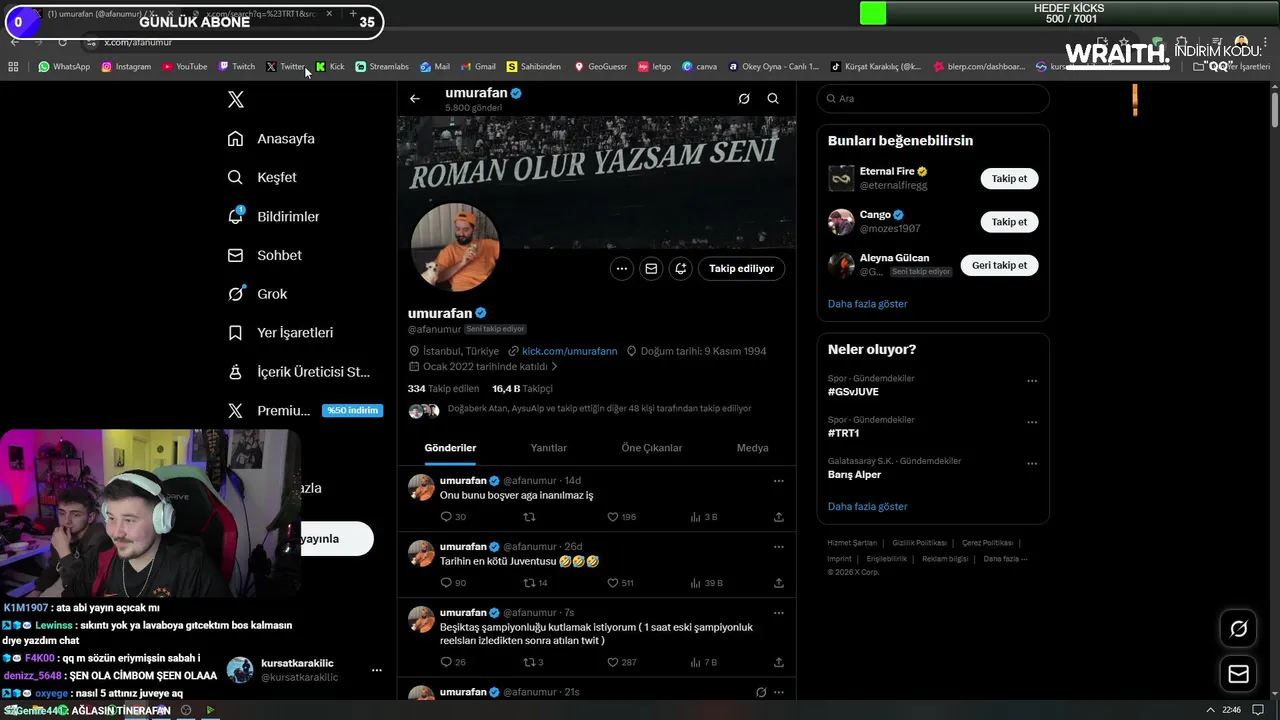Click Daha fazla göster under Neler oluyor
Viewport: 1280px width, 720px height.
tap(867, 507)
